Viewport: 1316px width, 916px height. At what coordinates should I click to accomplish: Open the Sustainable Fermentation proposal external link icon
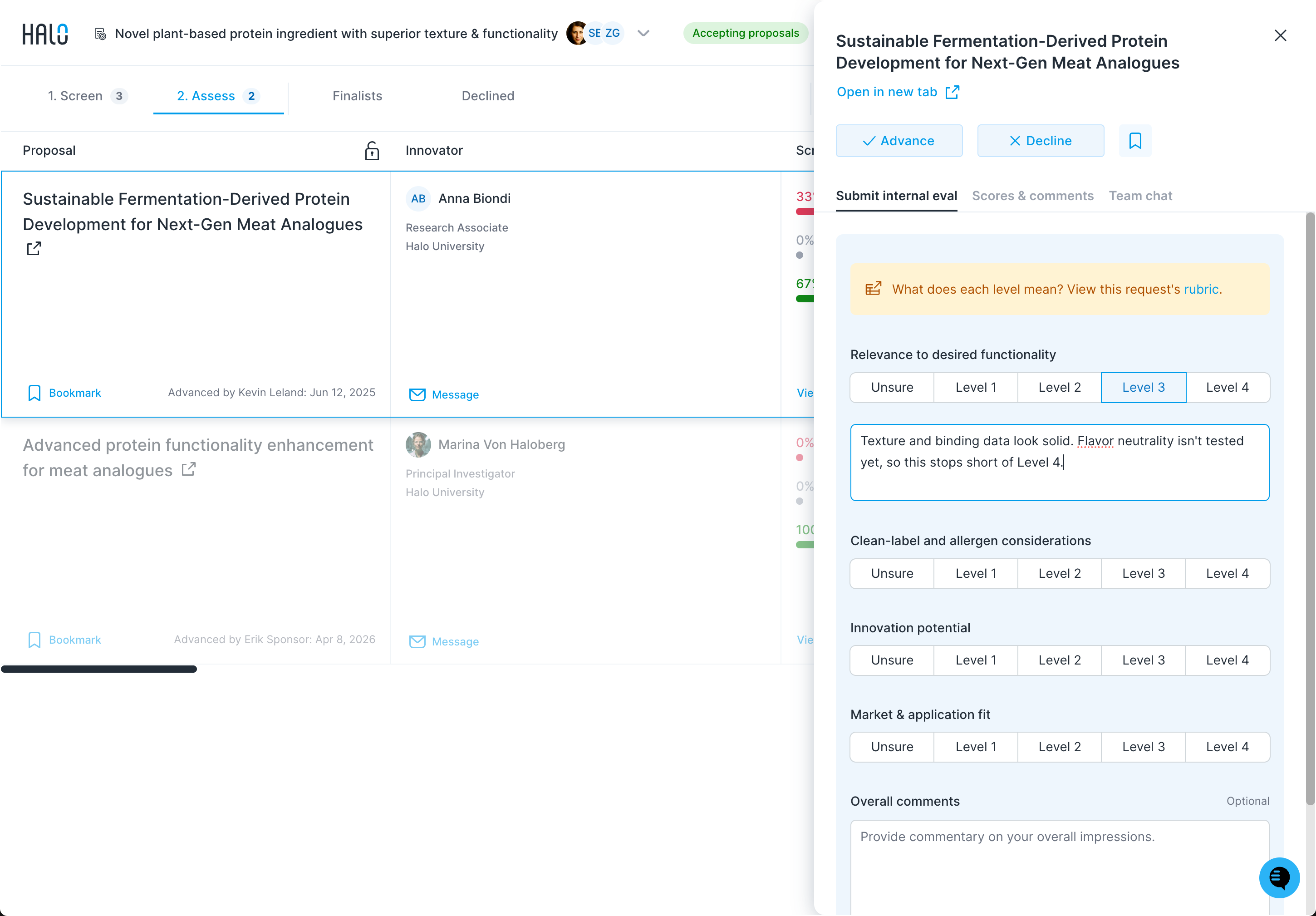[34, 248]
